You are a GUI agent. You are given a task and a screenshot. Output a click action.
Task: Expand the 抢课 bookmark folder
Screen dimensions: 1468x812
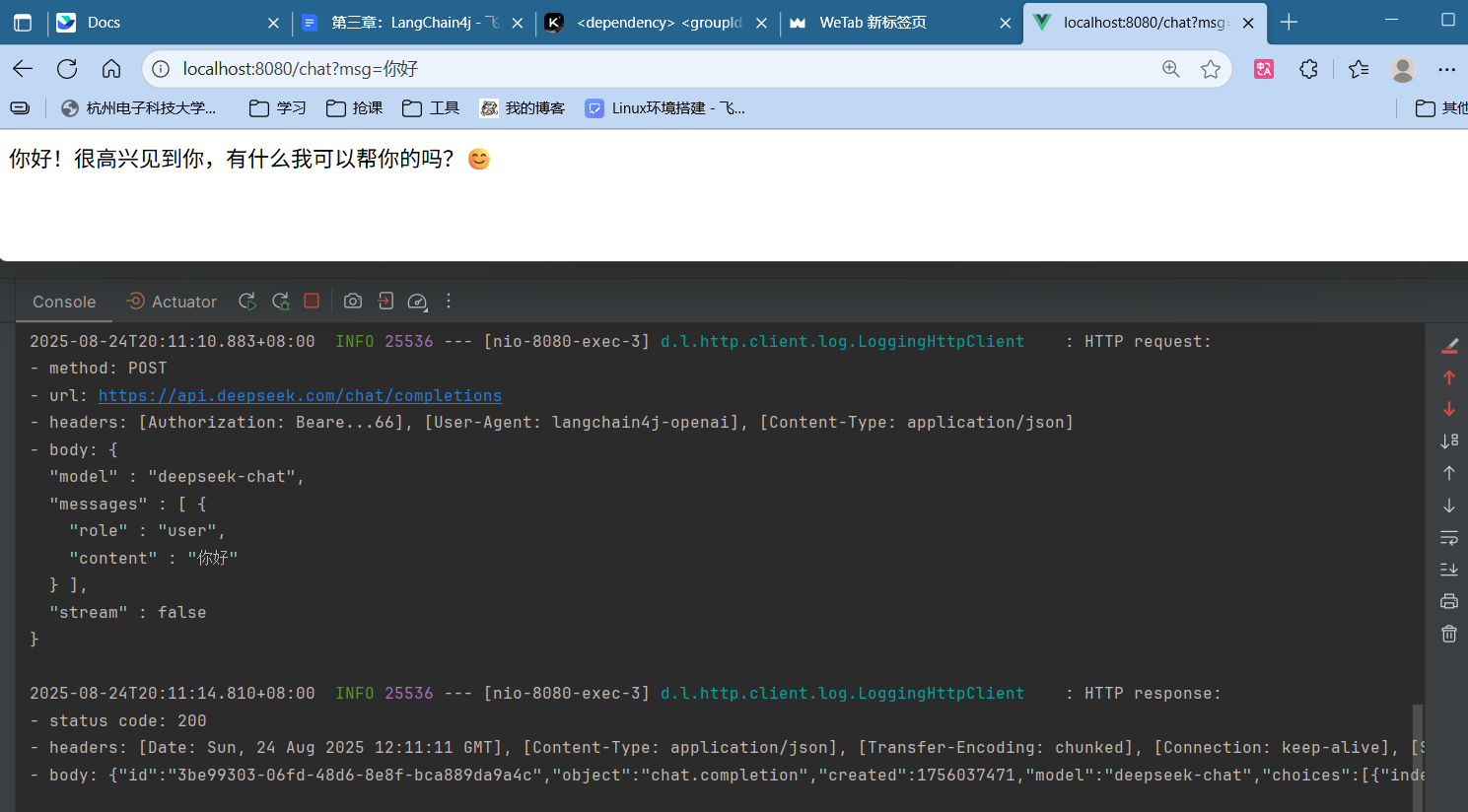tap(354, 108)
